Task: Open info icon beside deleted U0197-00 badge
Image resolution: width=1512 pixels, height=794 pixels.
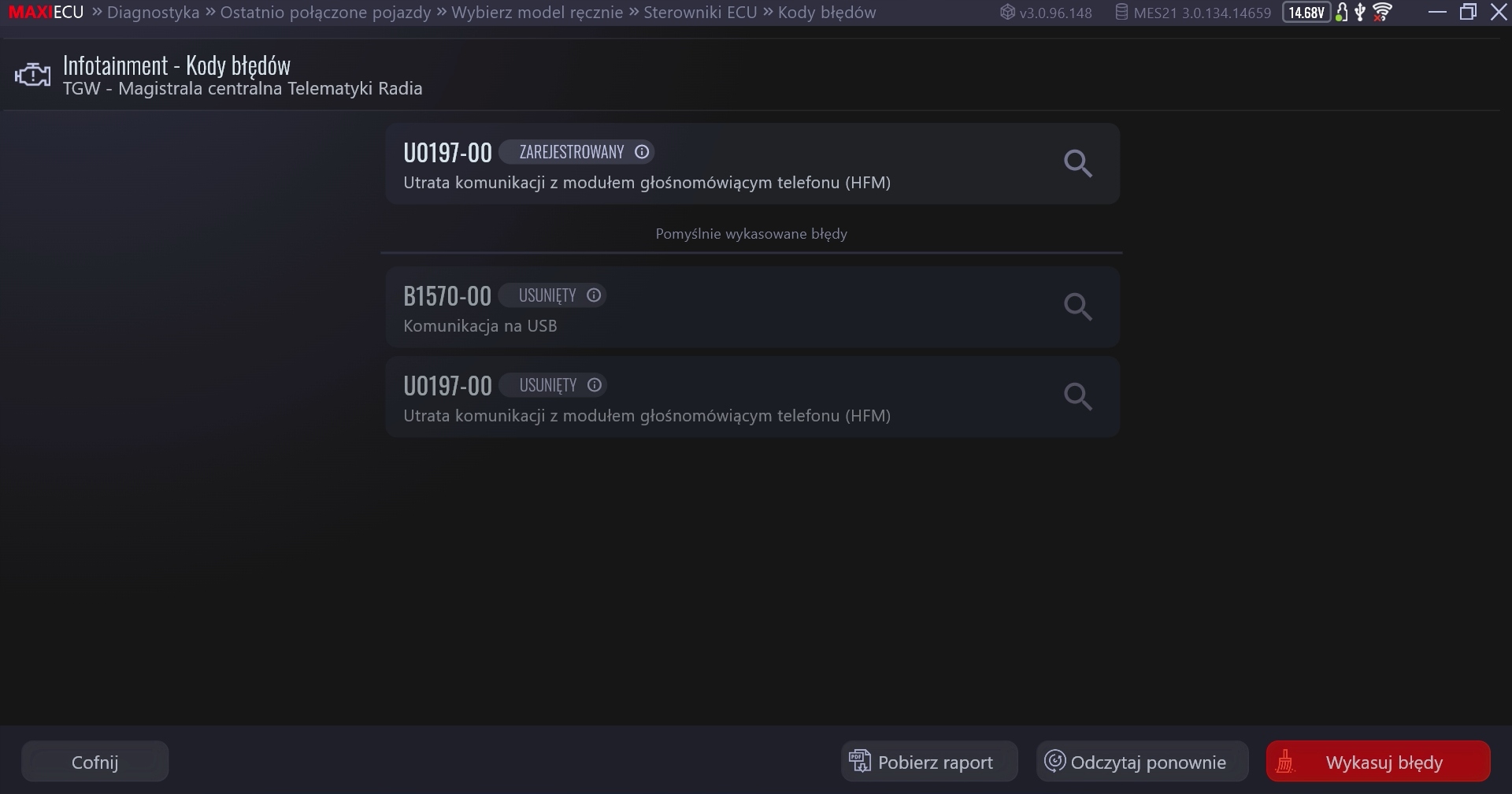Action: [x=595, y=385]
